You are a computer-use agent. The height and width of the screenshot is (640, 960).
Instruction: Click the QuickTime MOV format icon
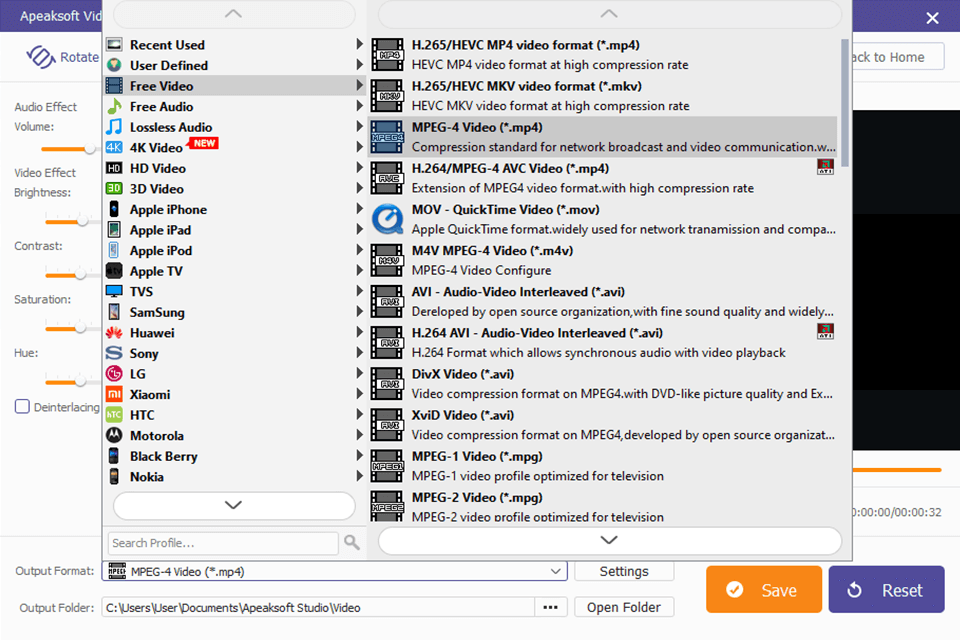pos(388,219)
